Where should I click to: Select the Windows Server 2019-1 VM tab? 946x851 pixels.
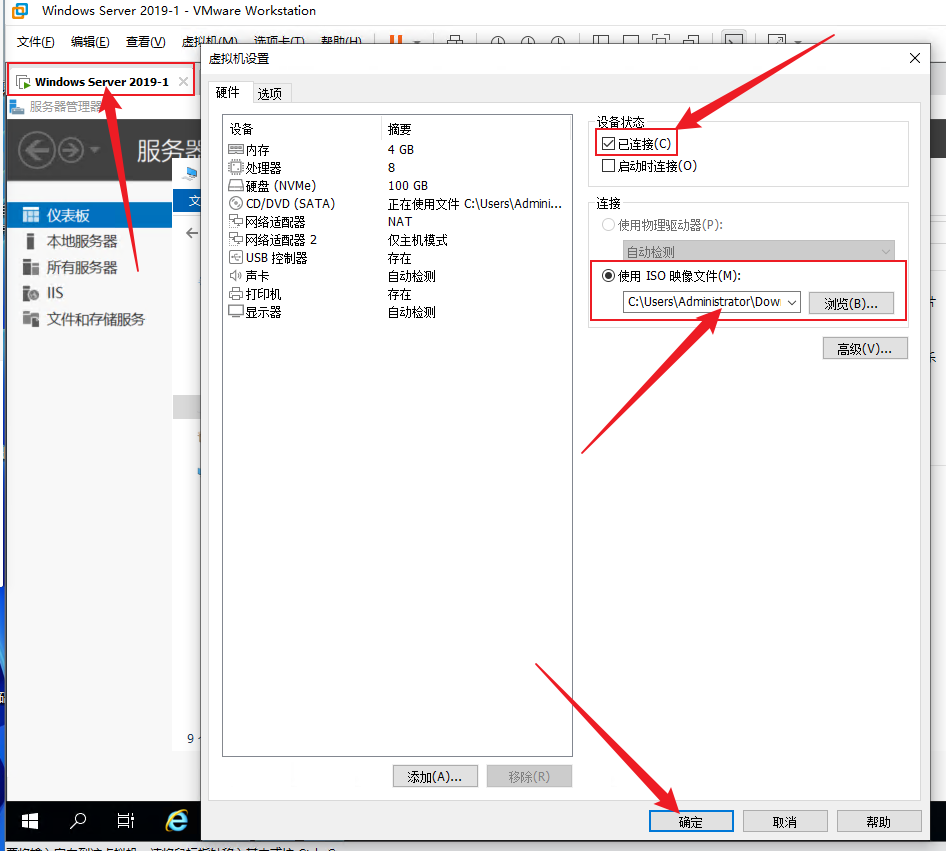(x=101, y=81)
